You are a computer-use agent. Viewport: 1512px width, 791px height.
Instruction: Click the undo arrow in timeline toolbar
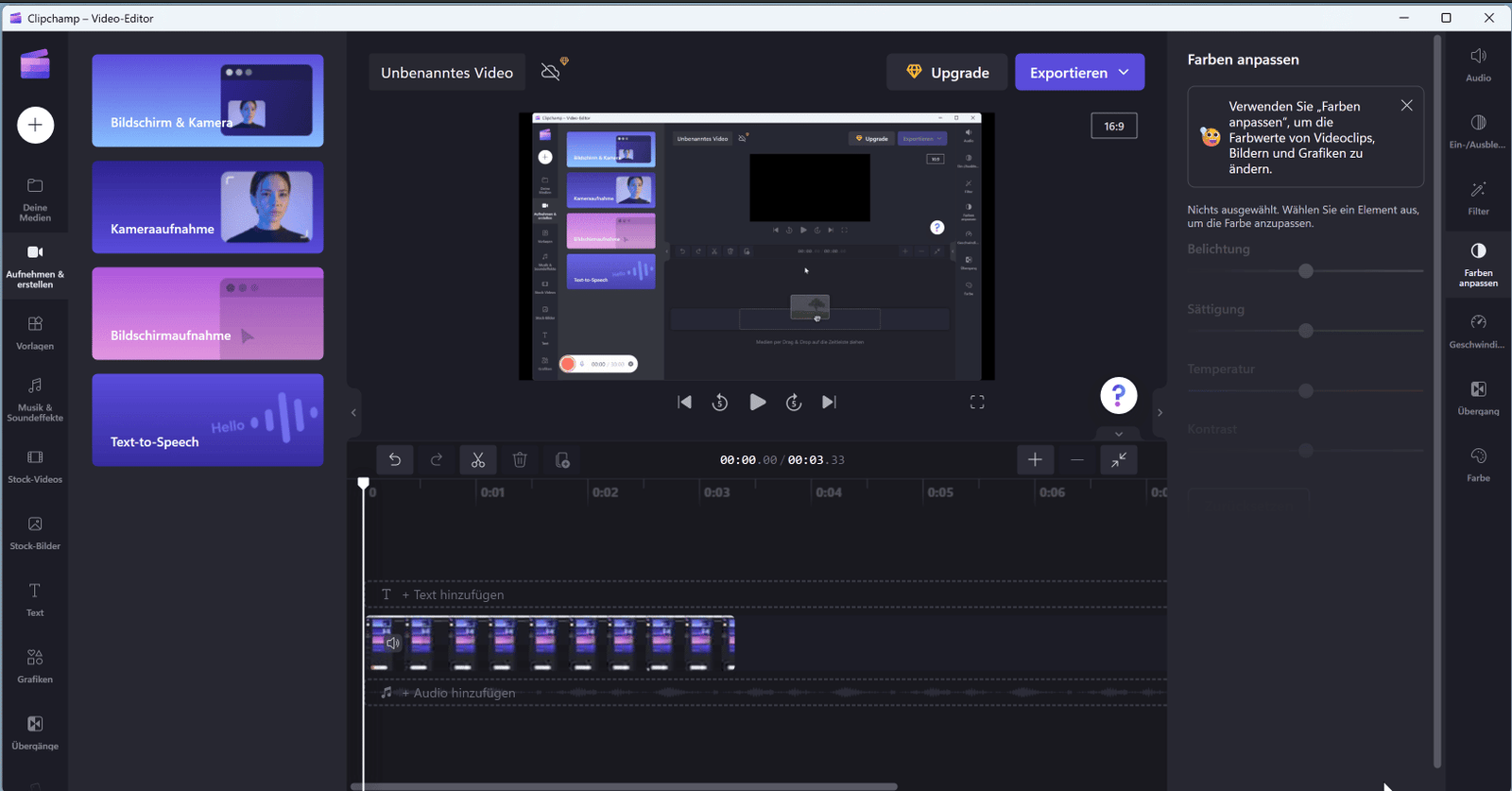(x=395, y=460)
